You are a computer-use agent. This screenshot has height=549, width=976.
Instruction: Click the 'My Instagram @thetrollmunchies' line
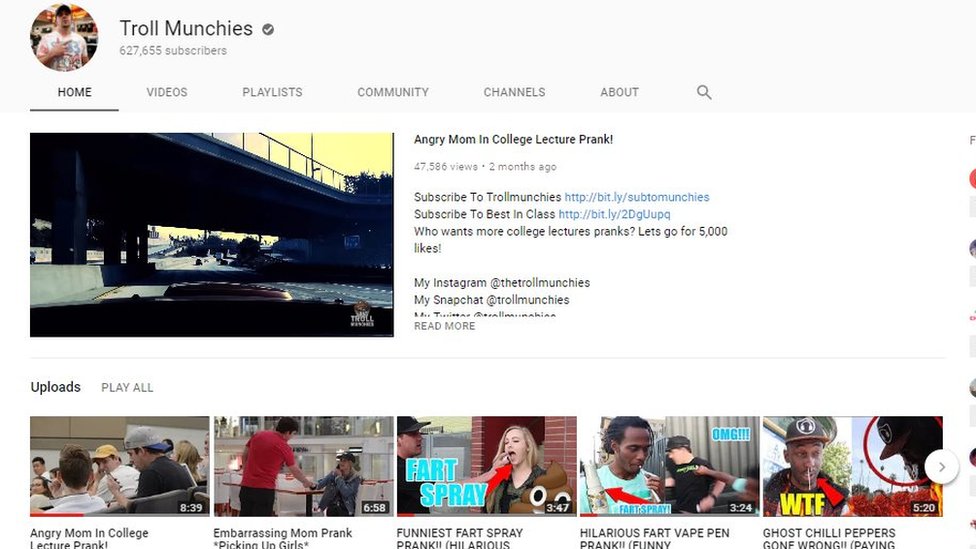pyautogui.click(x=502, y=283)
